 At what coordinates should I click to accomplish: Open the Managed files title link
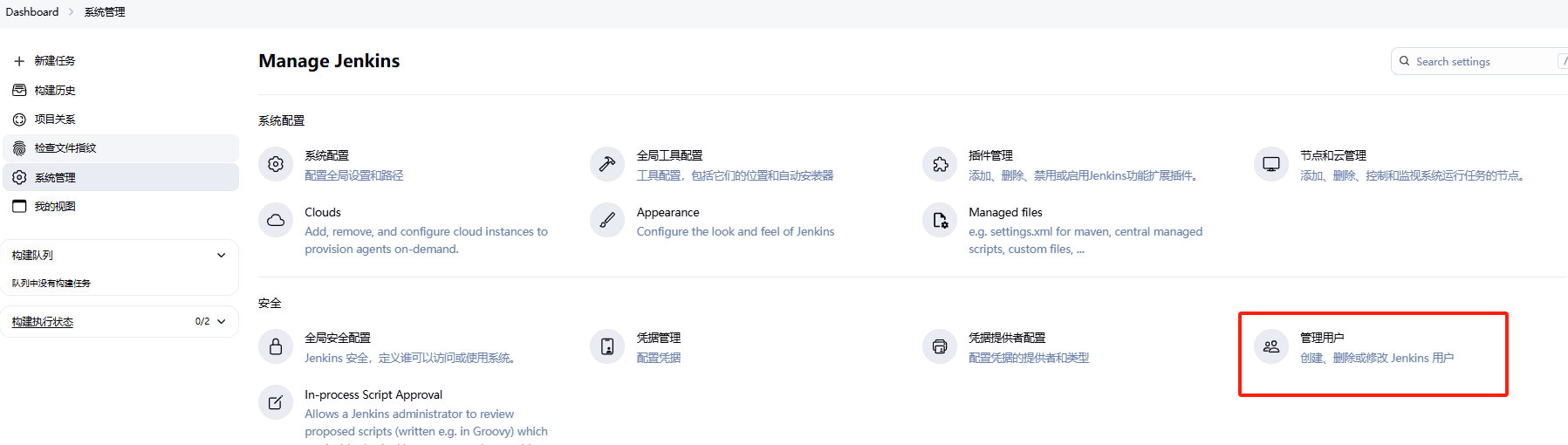(x=1005, y=212)
